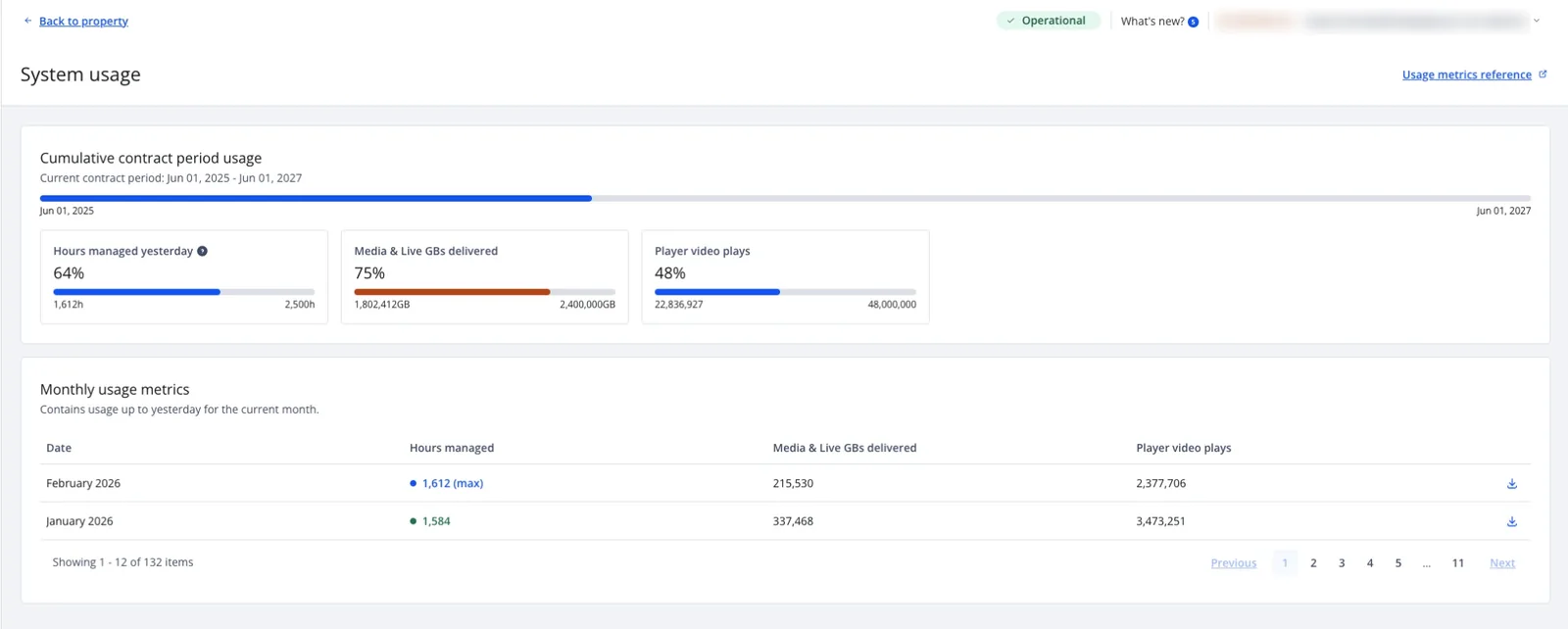Click the Hours managed 64% progress bar
This screenshot has width=1568, height=629.
tap(184, 292)
